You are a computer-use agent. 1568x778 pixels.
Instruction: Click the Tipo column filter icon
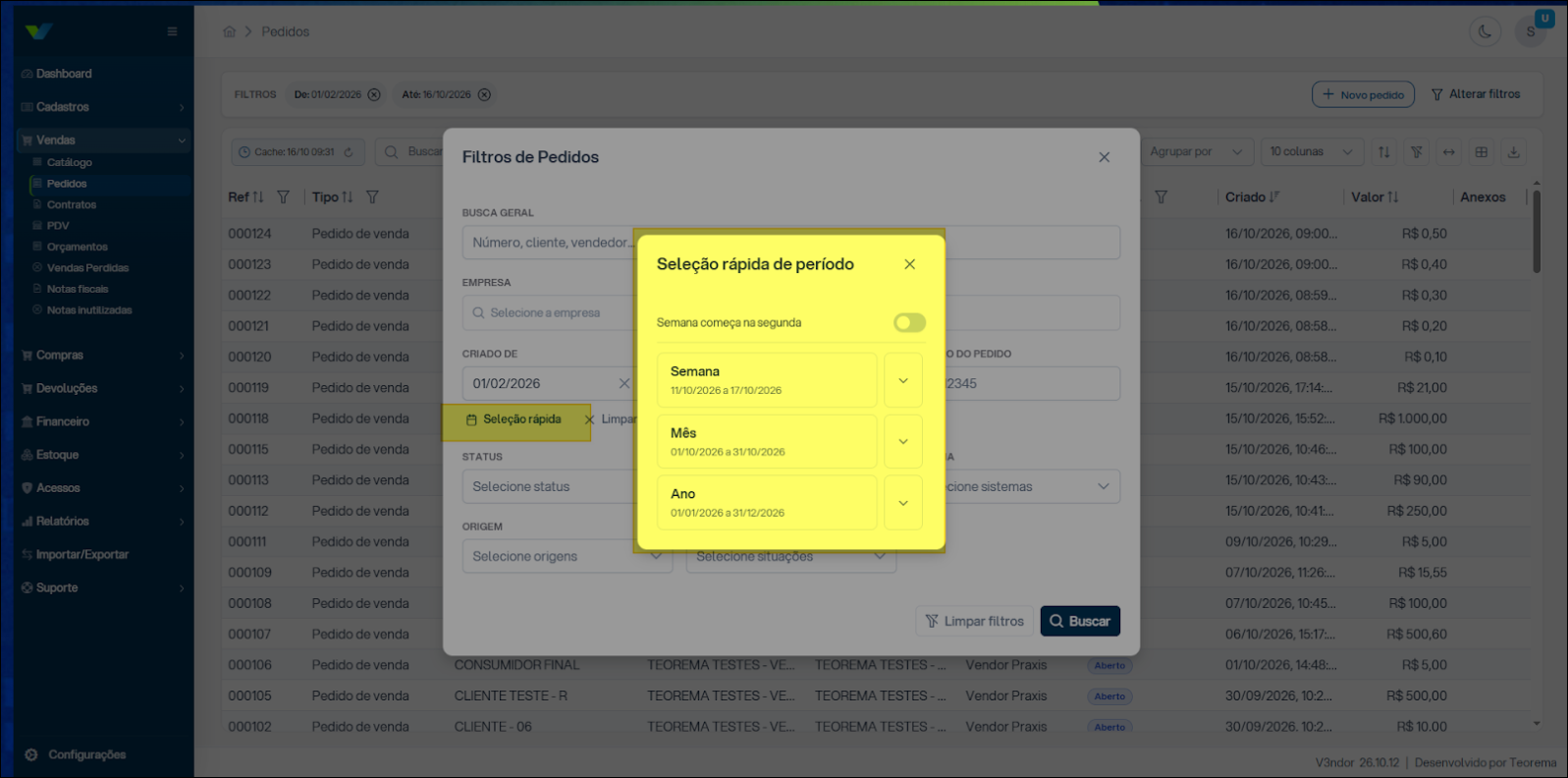(x=372, y=197)
